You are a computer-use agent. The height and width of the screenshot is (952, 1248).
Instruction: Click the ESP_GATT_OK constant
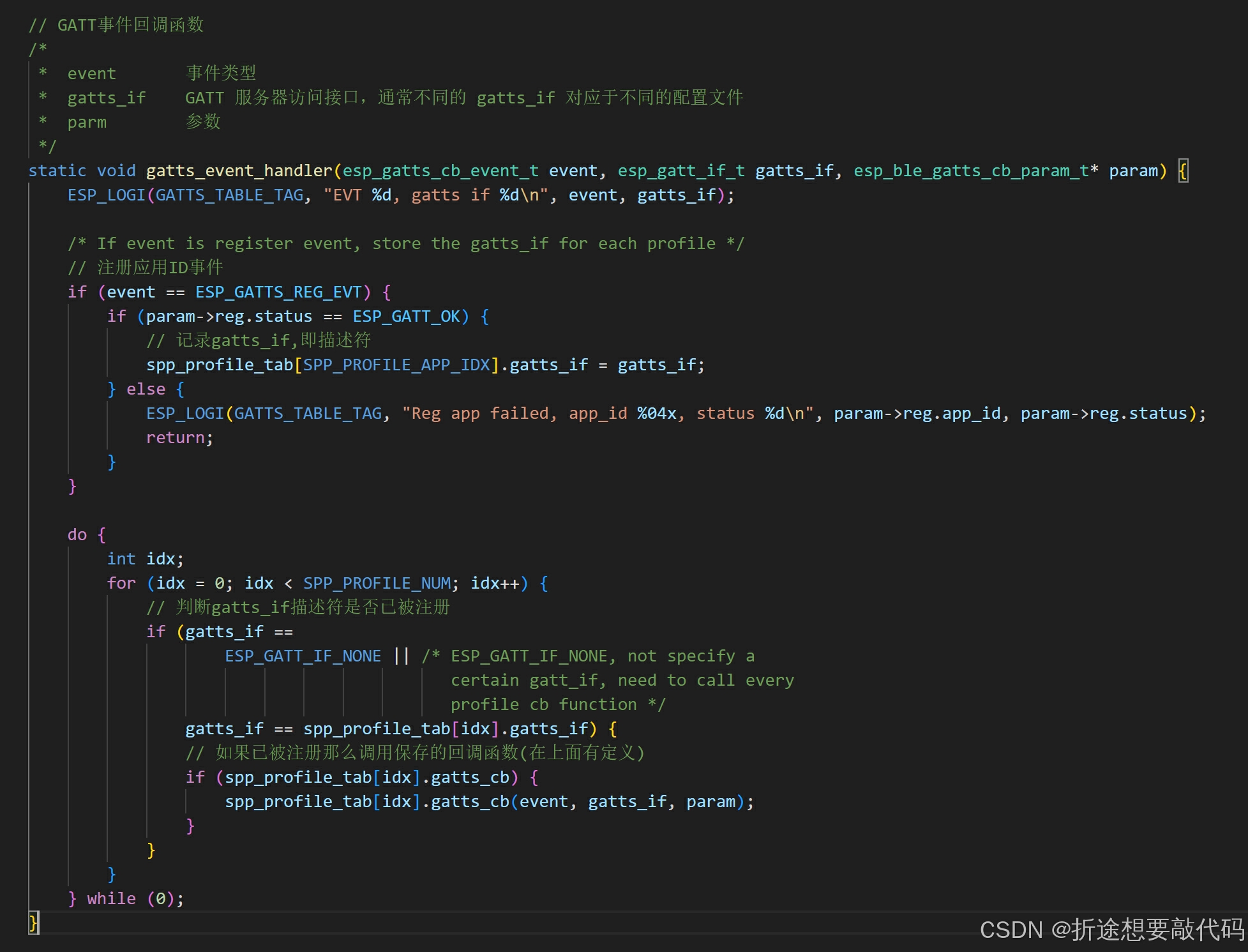tap(406, 317)
